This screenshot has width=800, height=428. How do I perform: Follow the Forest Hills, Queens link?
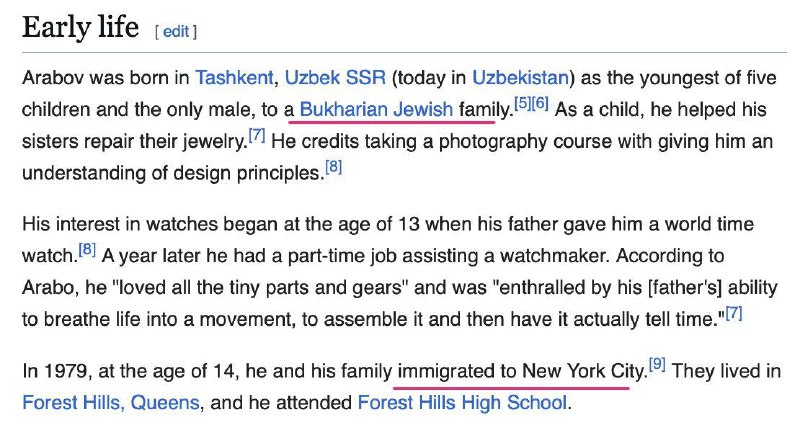tap(111, 402)
